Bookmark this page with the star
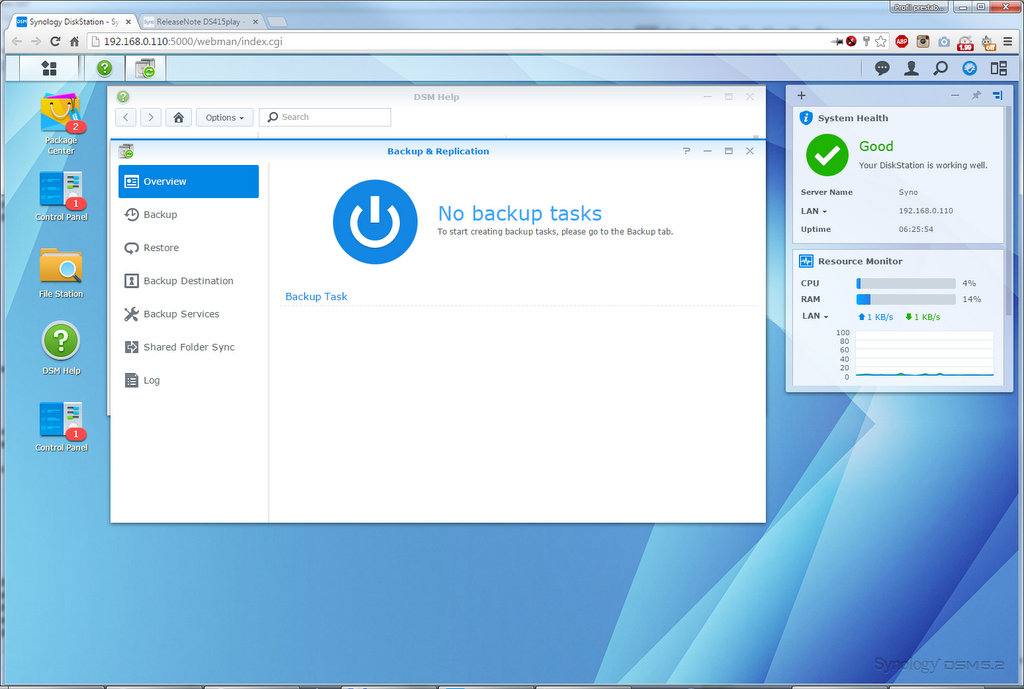Image resolution: width=1024 pixels, height=689 pixels. coord(881,41)
